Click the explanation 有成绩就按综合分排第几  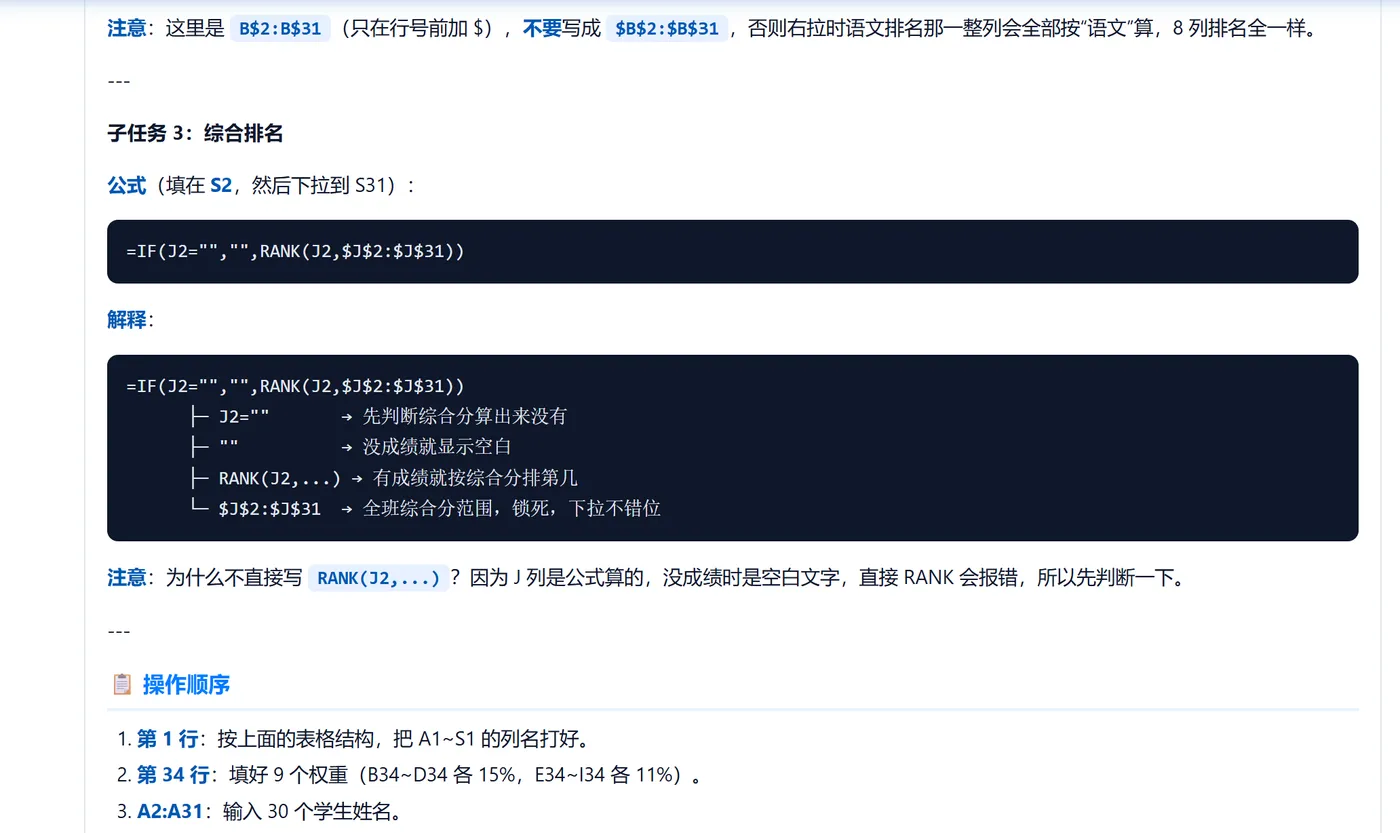[475, 478]
